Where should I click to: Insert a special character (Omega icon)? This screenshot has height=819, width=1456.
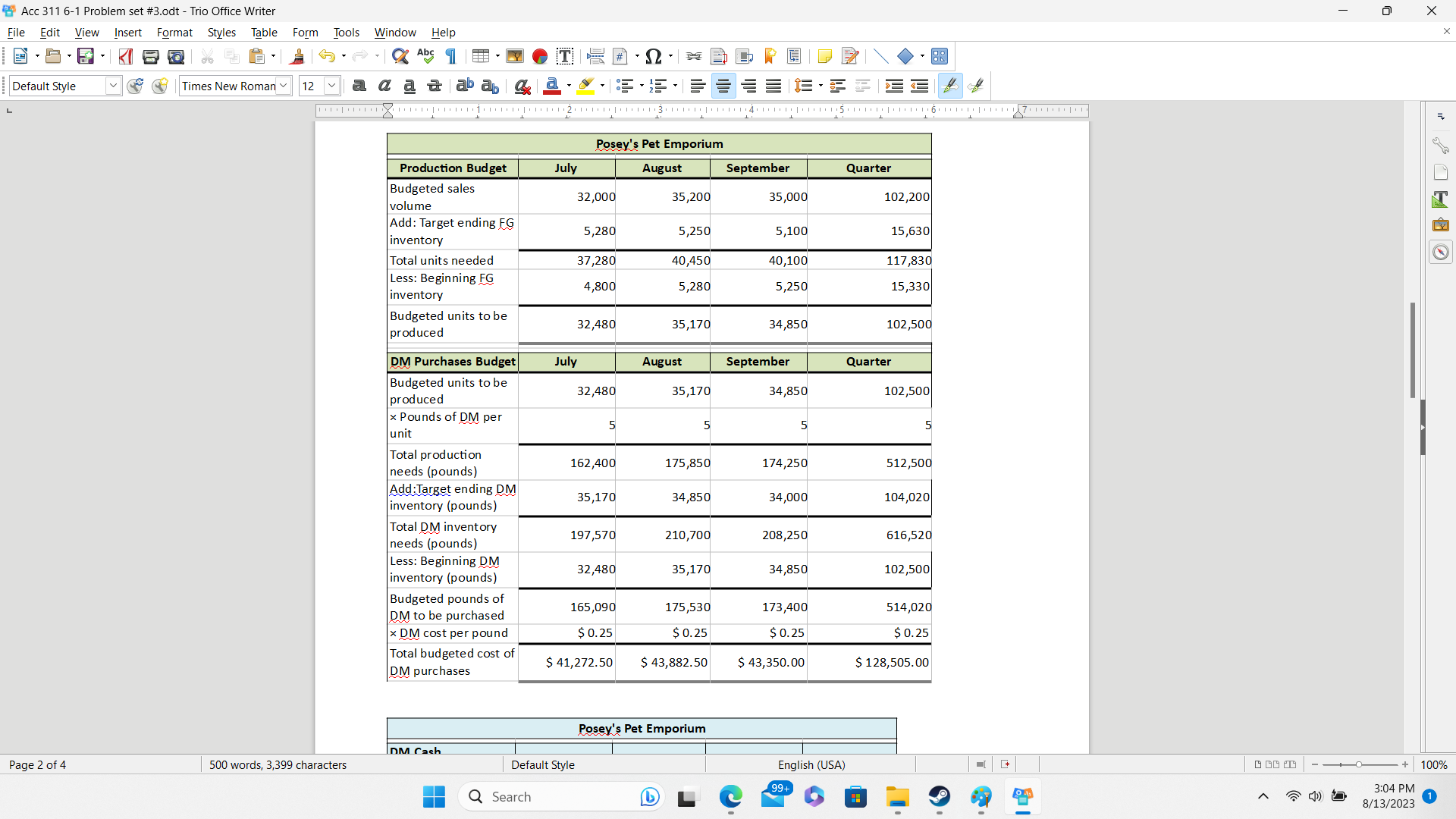pyautogui.click(x=654, y=56)
